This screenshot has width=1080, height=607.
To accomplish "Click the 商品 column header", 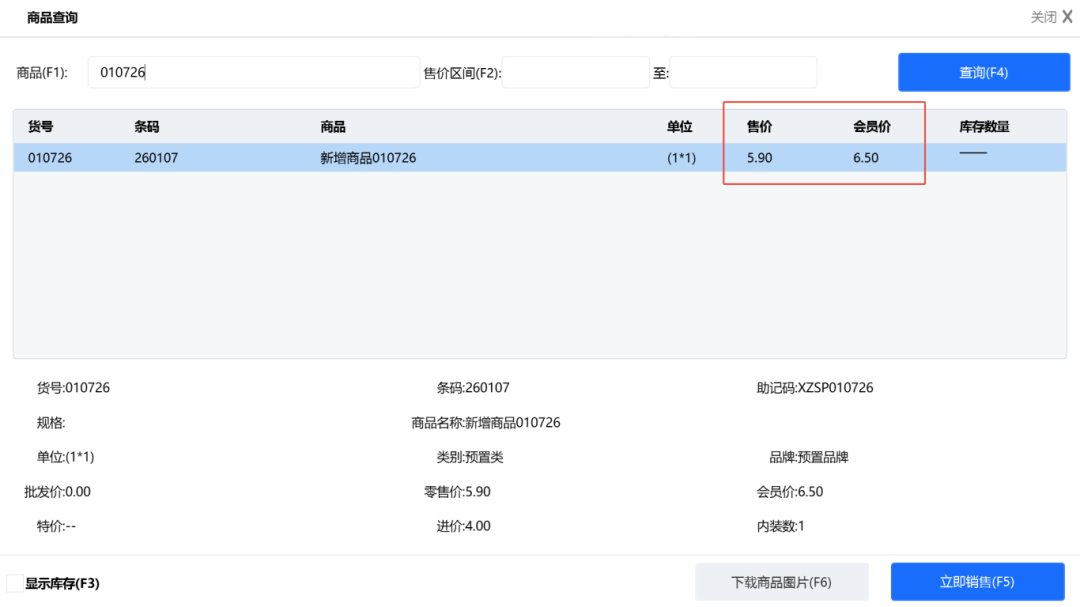I will pos(333,127).
